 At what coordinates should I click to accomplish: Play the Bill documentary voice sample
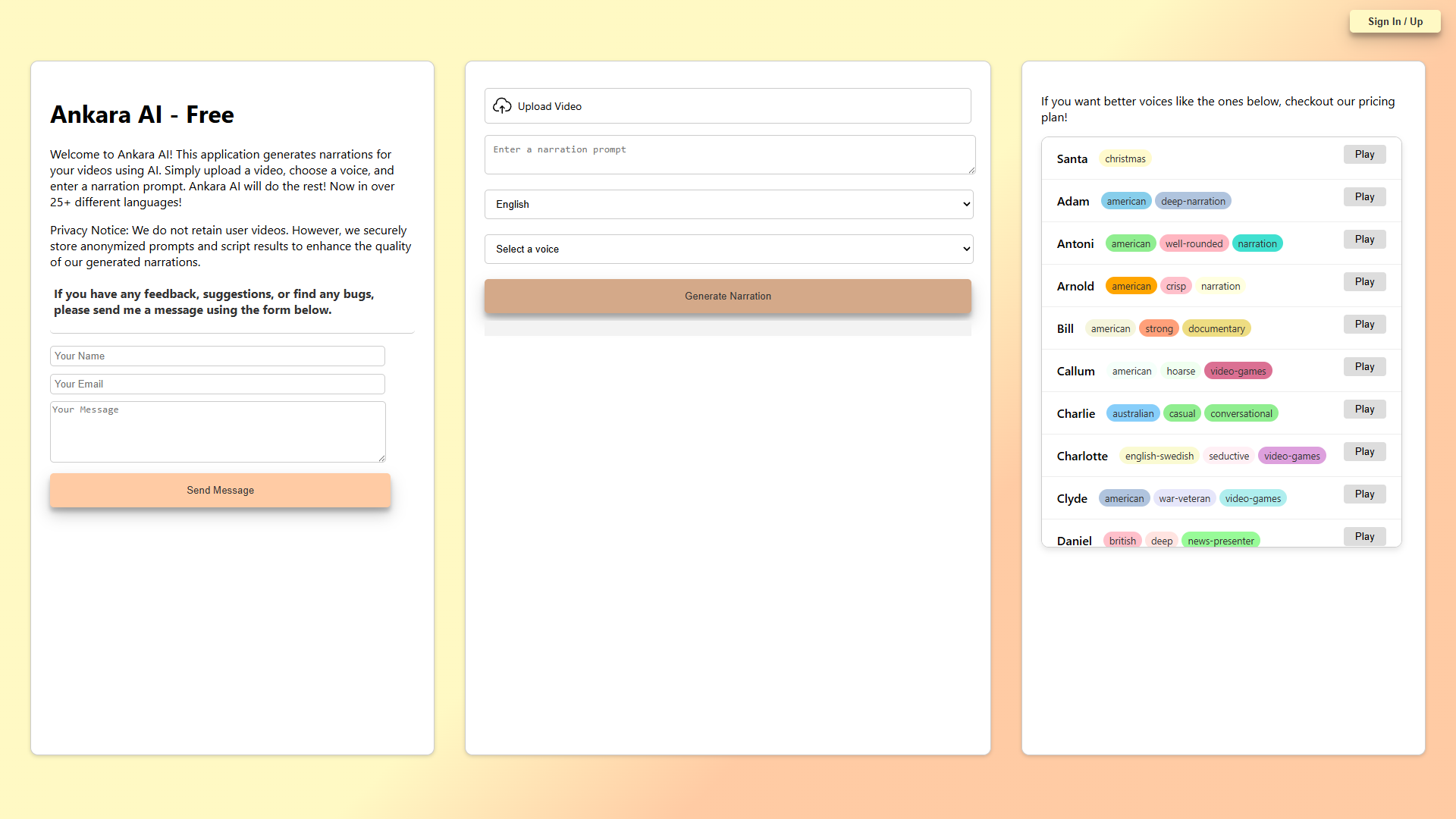[x=1364, y=325]
